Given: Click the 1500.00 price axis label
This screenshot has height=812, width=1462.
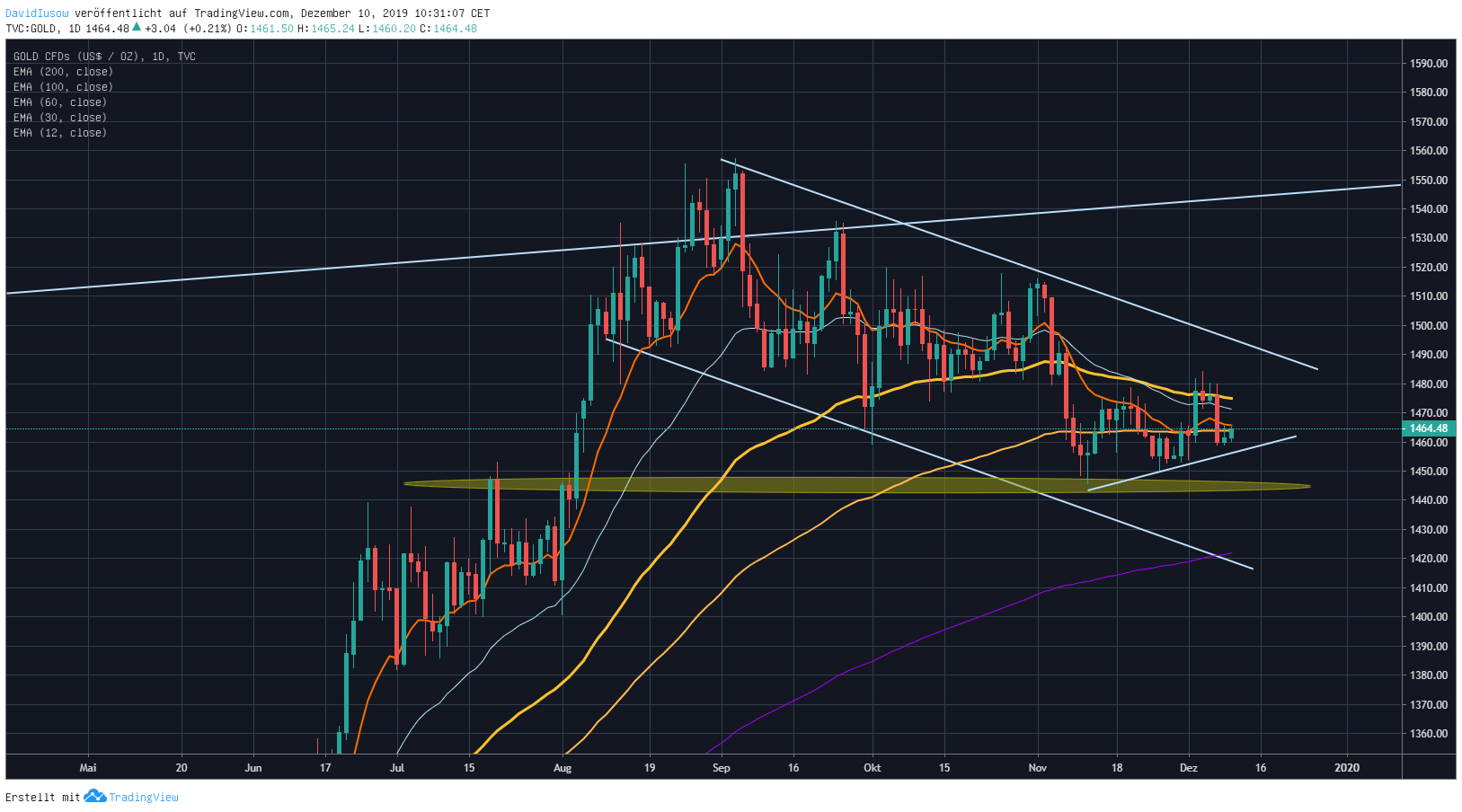Looking at the screenshot, I should [x=1429, y=326].
